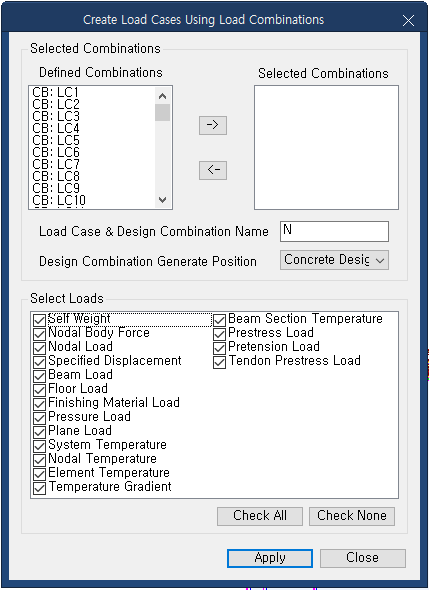Click the Defined Combinations scrollbar thumb
The height and width of the screenshot is (590, 429).
[x=163, y=113]
